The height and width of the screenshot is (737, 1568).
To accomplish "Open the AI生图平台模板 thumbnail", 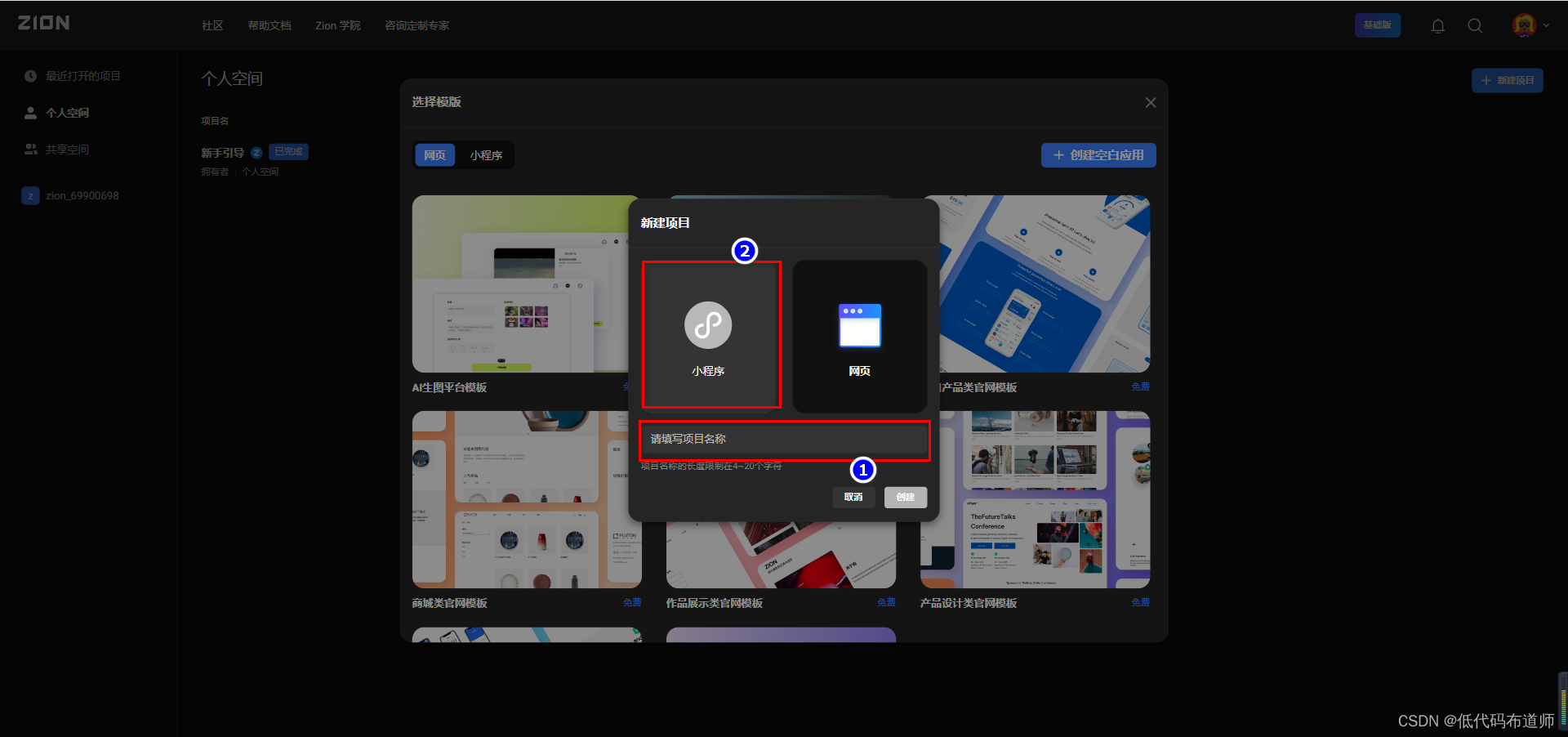I will coord(520,284).
